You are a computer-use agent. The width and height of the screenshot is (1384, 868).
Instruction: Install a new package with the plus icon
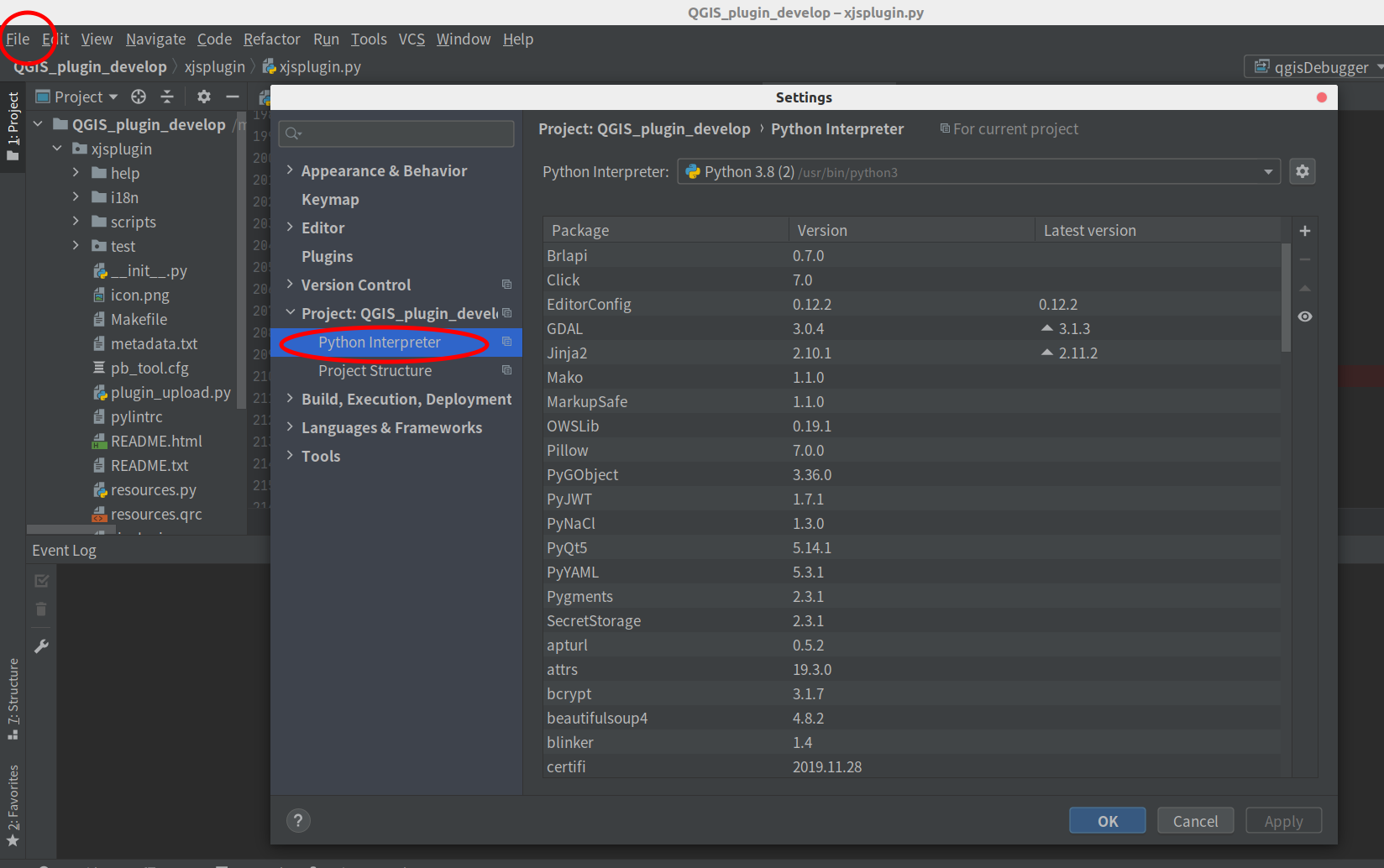click(x=1304, y=230)
